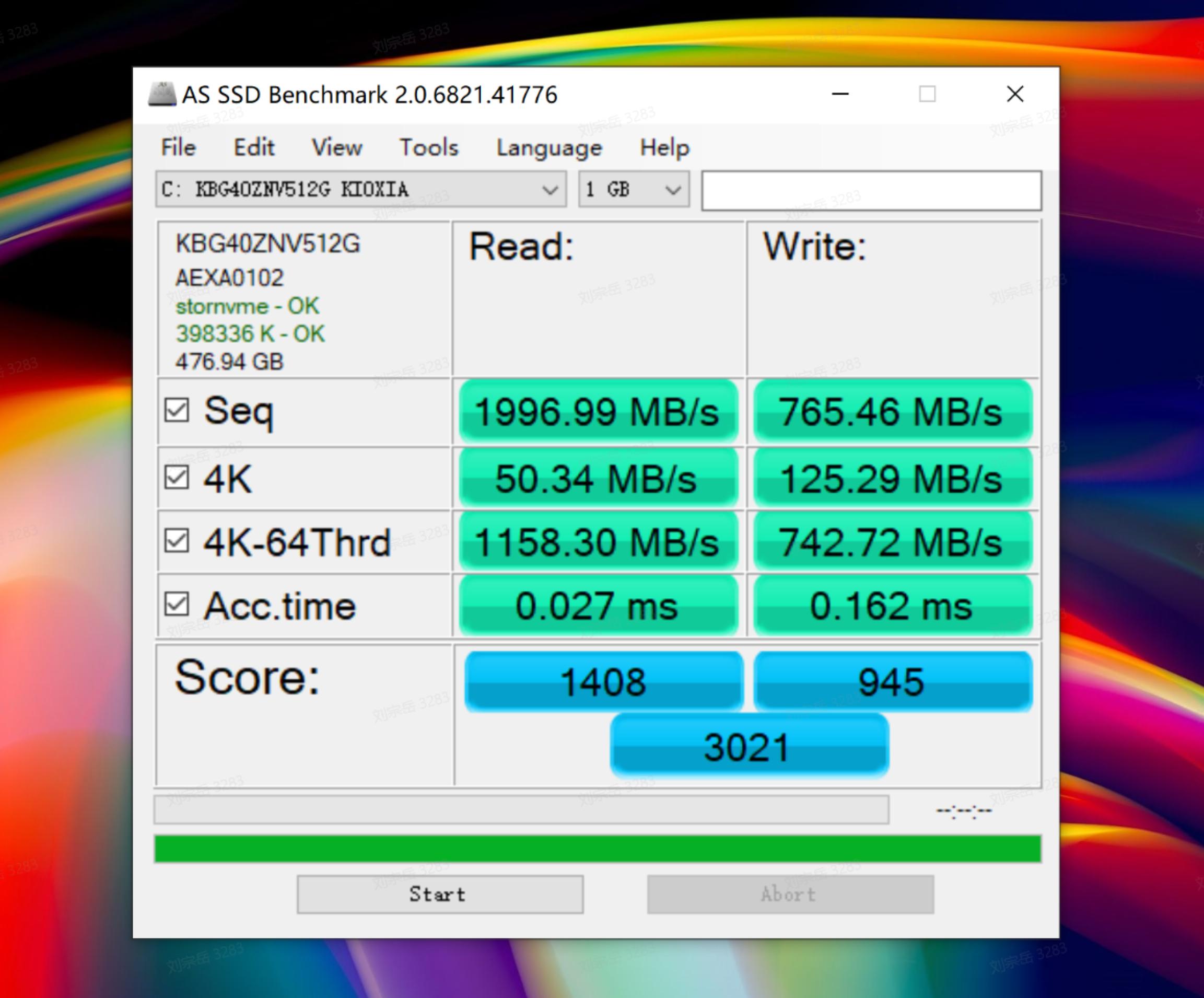
Task: Toggle the 4K test checkbox
Action: [177, 477]
